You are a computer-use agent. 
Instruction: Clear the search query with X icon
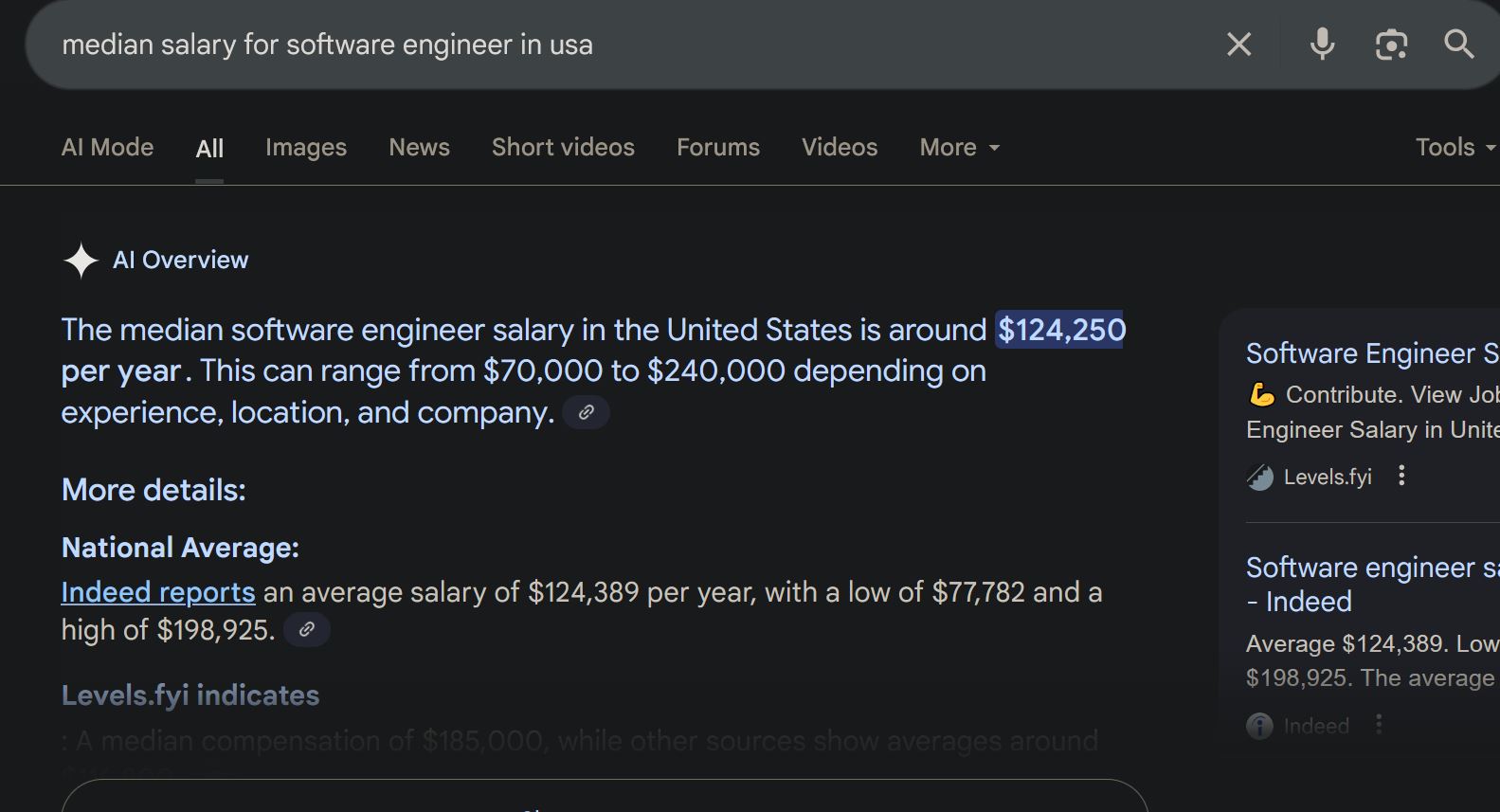1239,44
